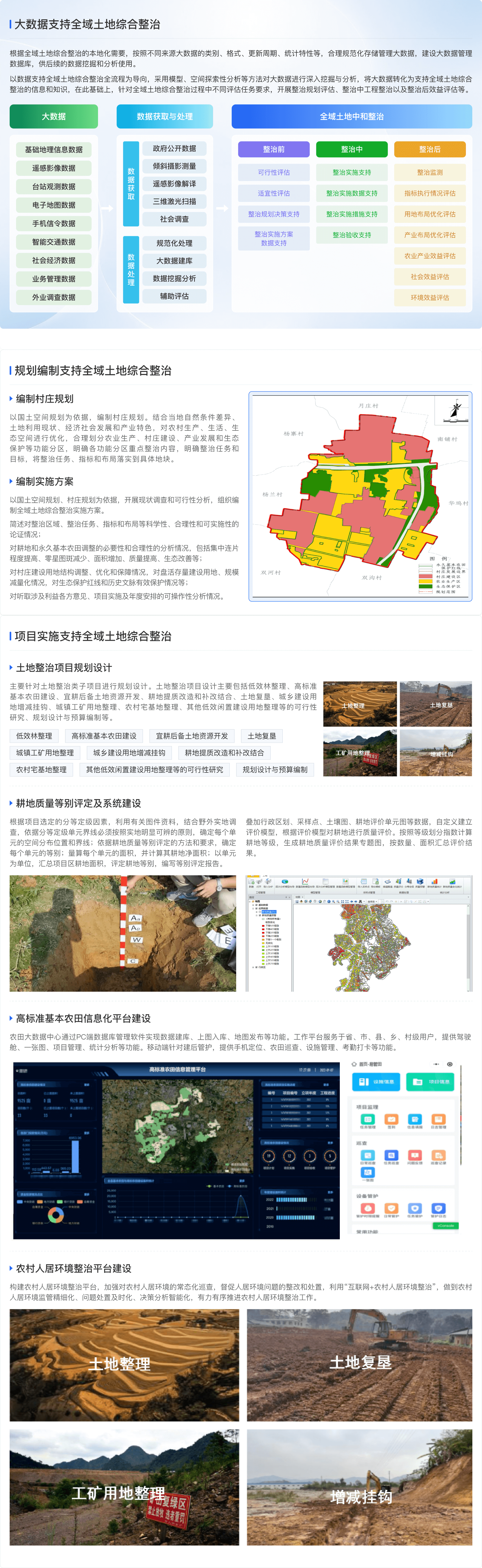Open the 一张图 map icon

point(367,1172)
